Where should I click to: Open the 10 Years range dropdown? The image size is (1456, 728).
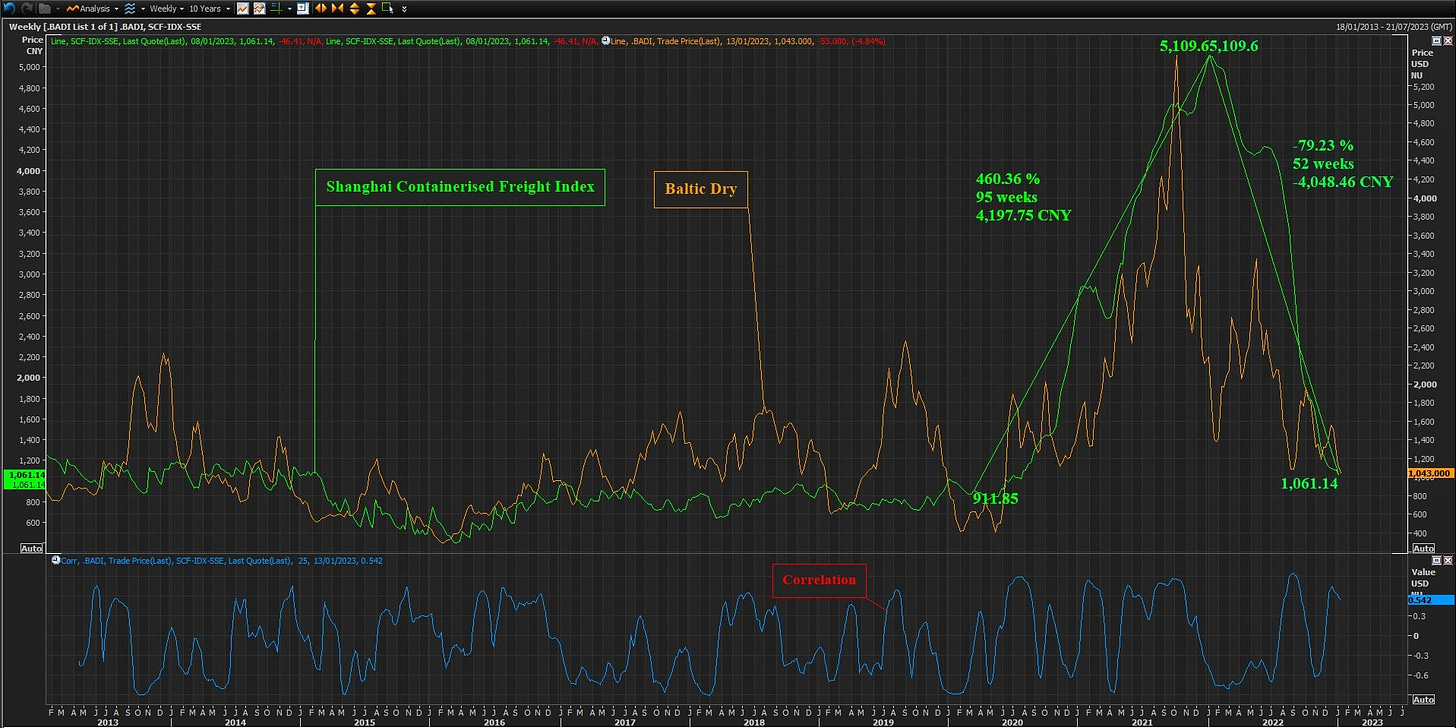(x=209, y=8)
